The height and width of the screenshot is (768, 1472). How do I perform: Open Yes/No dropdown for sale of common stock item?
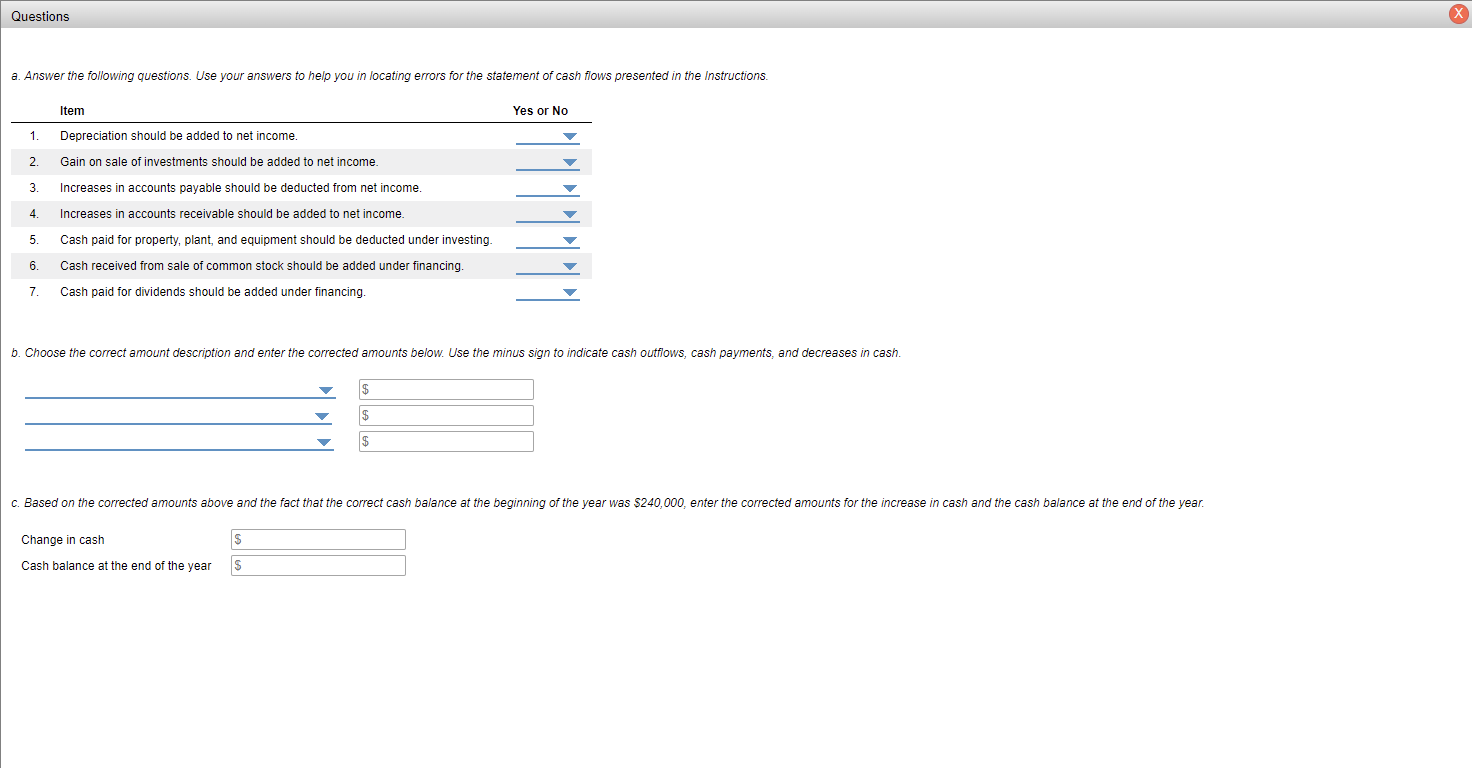(x=548, y=266)
